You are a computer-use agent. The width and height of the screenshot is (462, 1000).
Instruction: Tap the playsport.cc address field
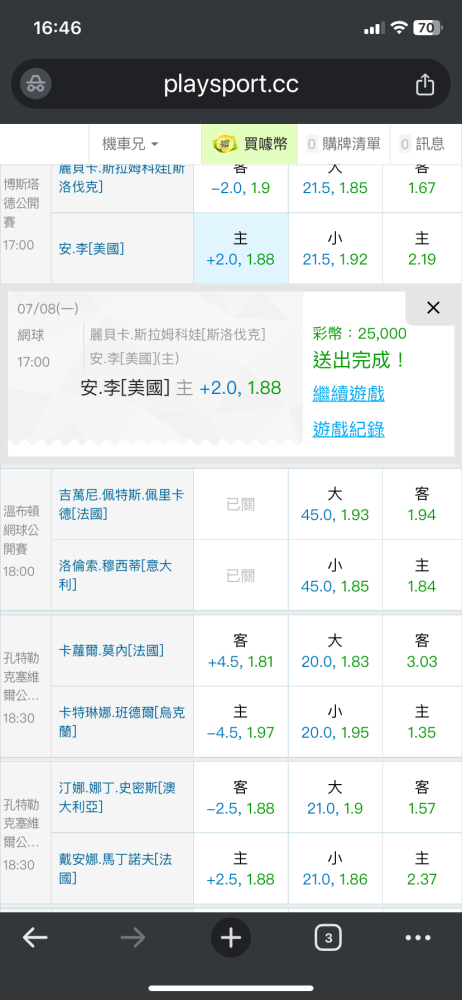pos(231,84)
